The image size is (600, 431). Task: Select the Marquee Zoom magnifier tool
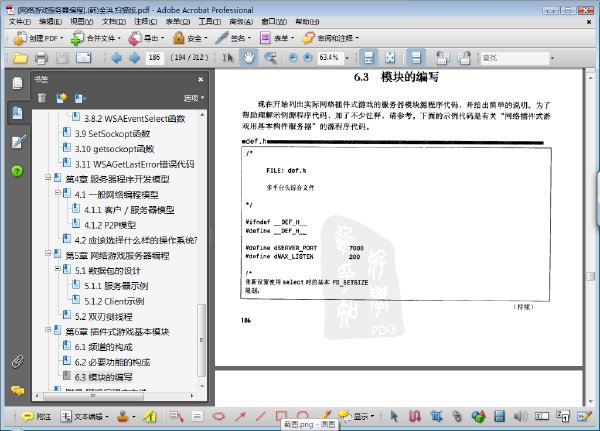point(270,58)
